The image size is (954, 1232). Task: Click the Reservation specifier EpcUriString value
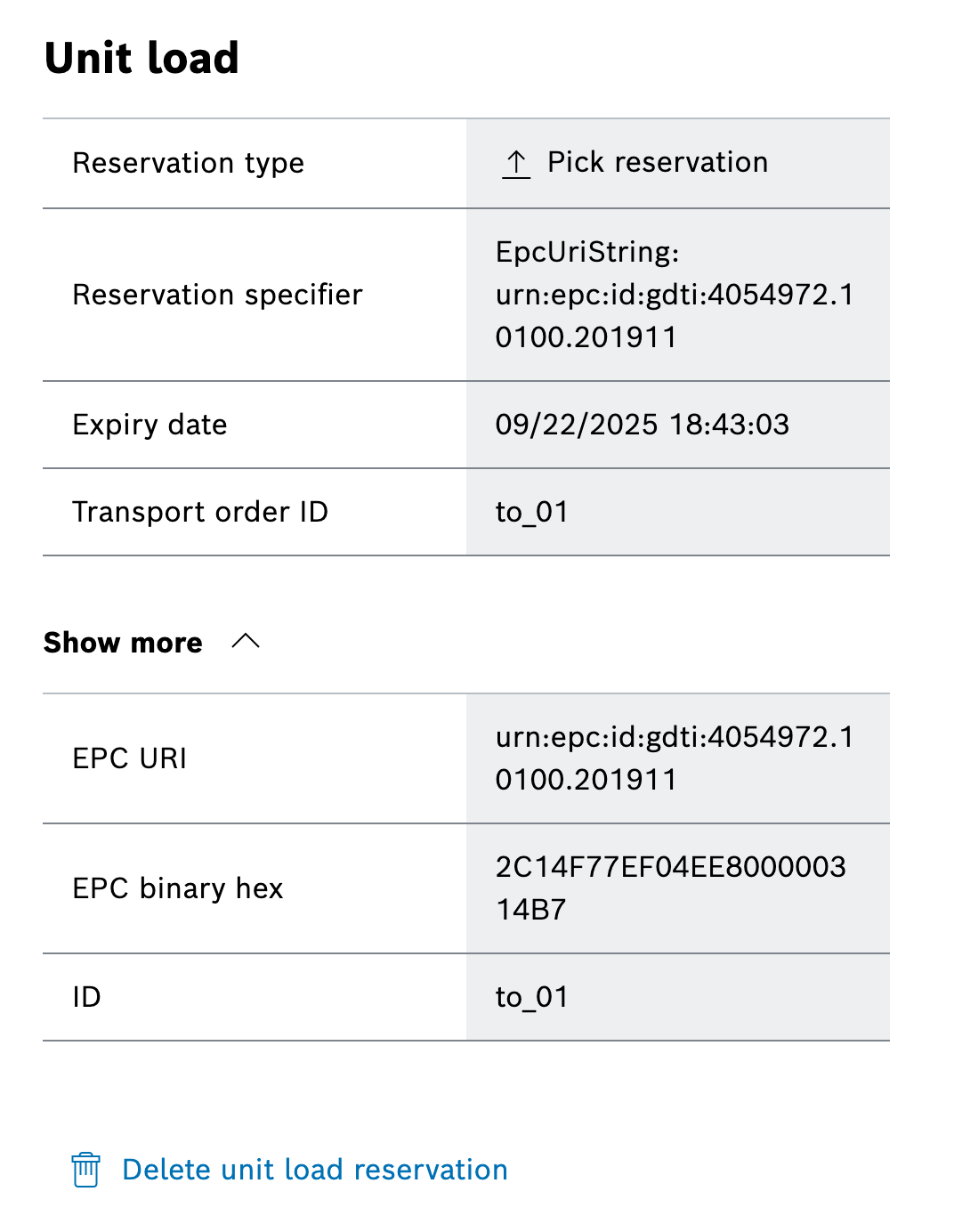[674, 295]
